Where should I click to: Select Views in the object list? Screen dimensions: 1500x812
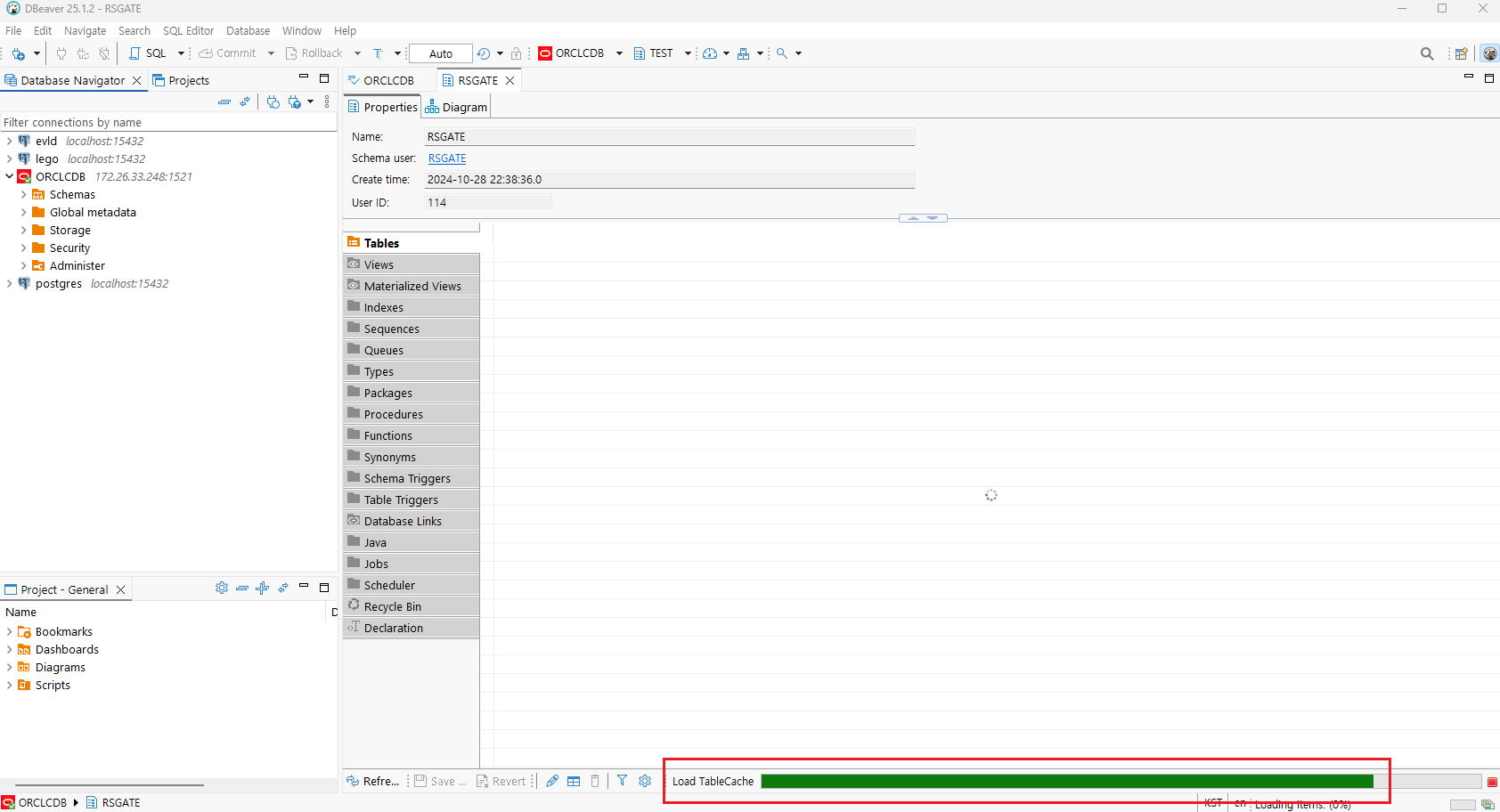(412, 264)
